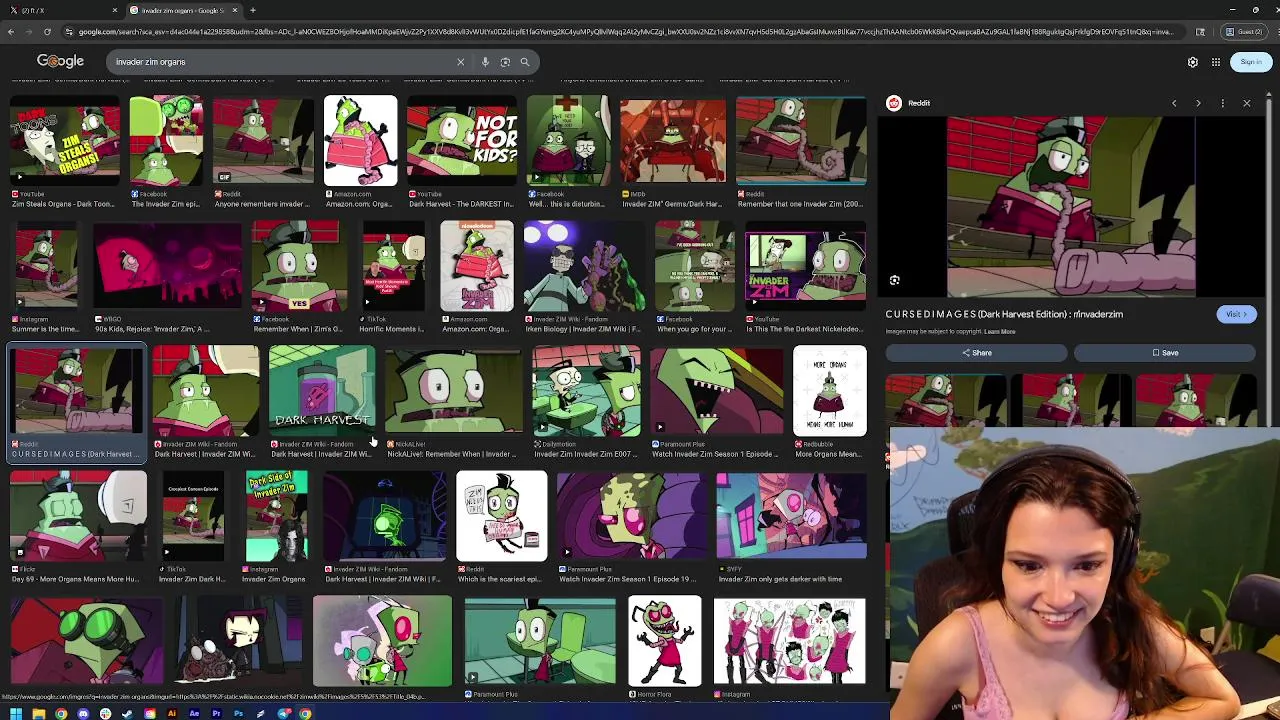Open Watch Invader Zim Season 1 Episode result
This screenshot has height=720, width=1280.
coord(717,391)
